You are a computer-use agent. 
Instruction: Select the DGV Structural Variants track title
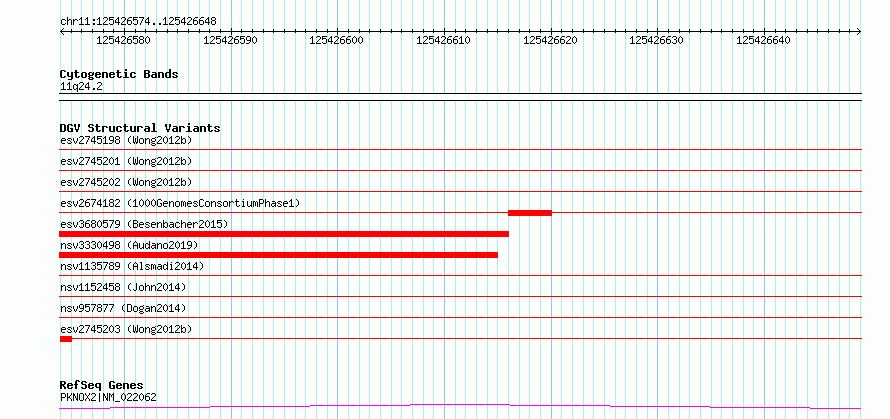(x=140, y=128)
